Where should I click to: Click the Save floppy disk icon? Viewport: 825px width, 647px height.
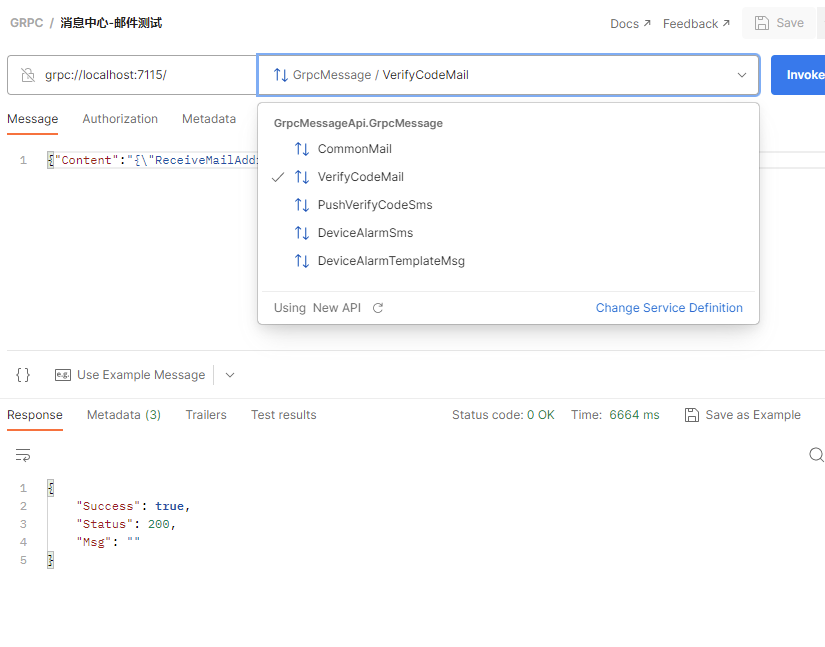coord(762,23)
